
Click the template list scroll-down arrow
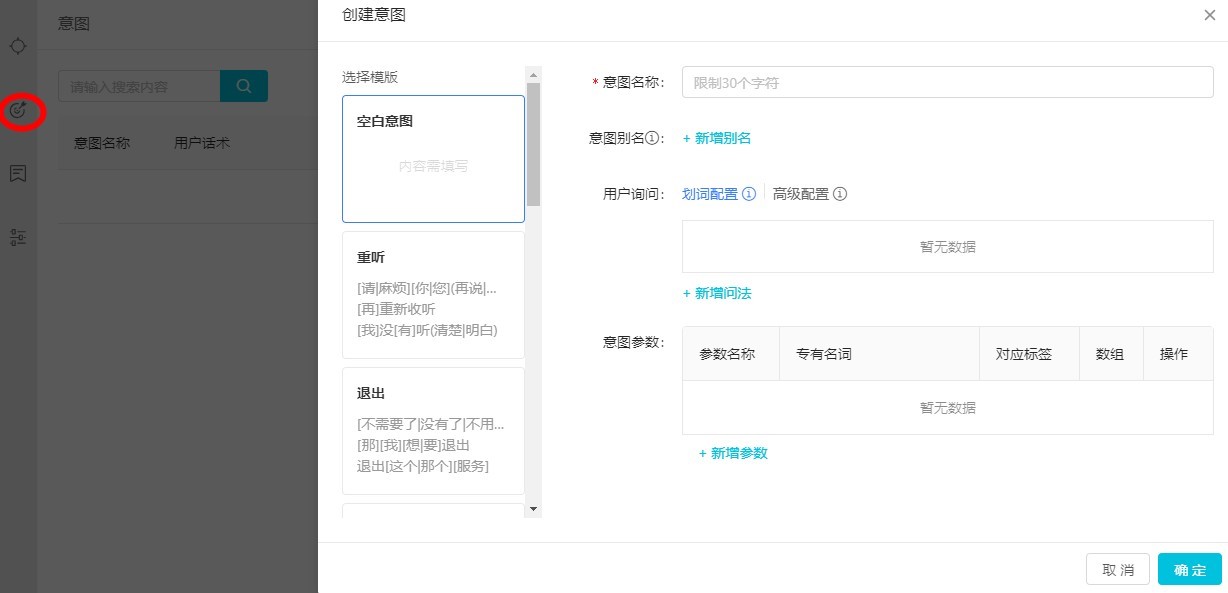tap(533, 509)
